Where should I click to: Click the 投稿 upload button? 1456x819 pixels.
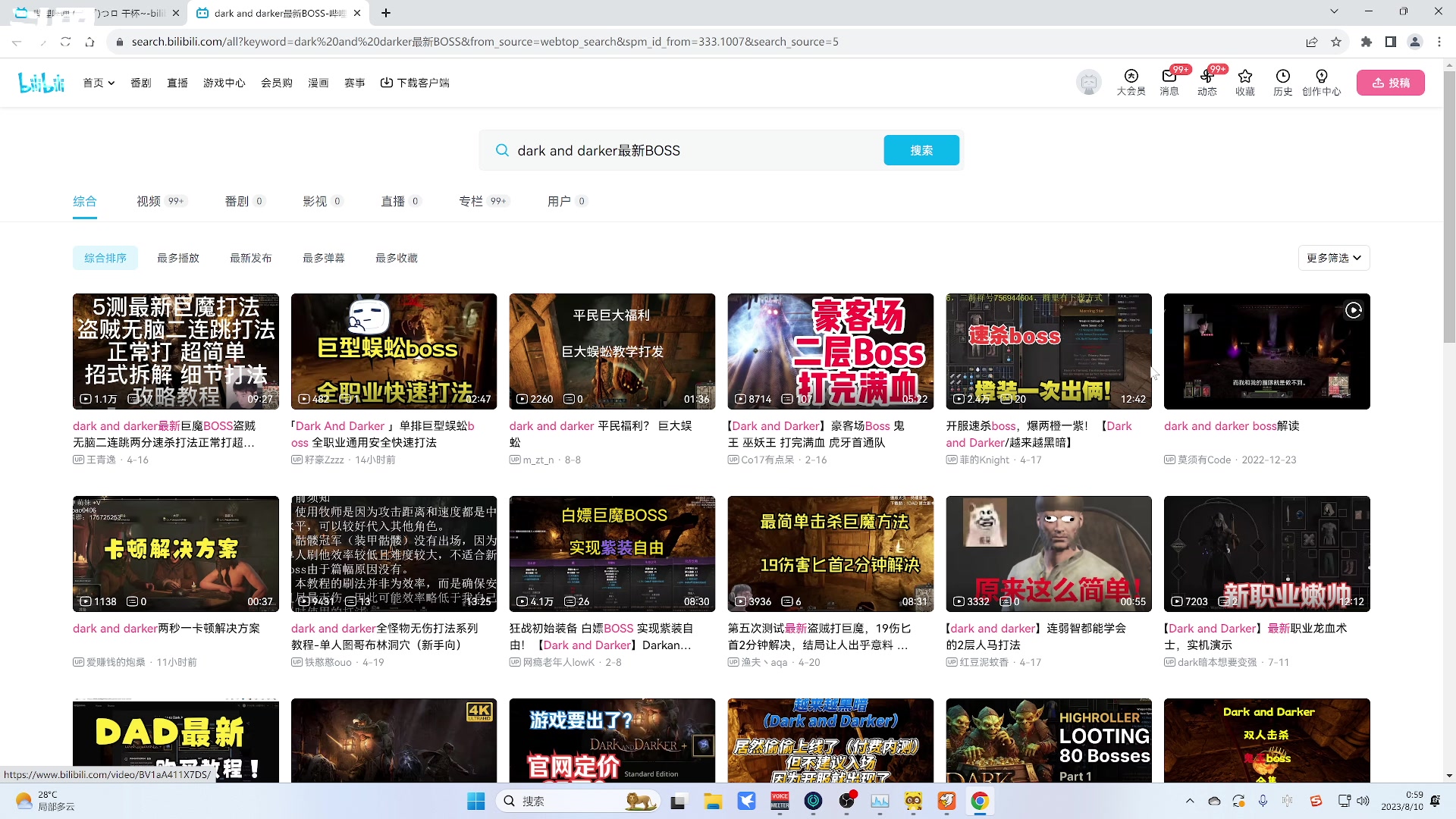pos(1390,83)
